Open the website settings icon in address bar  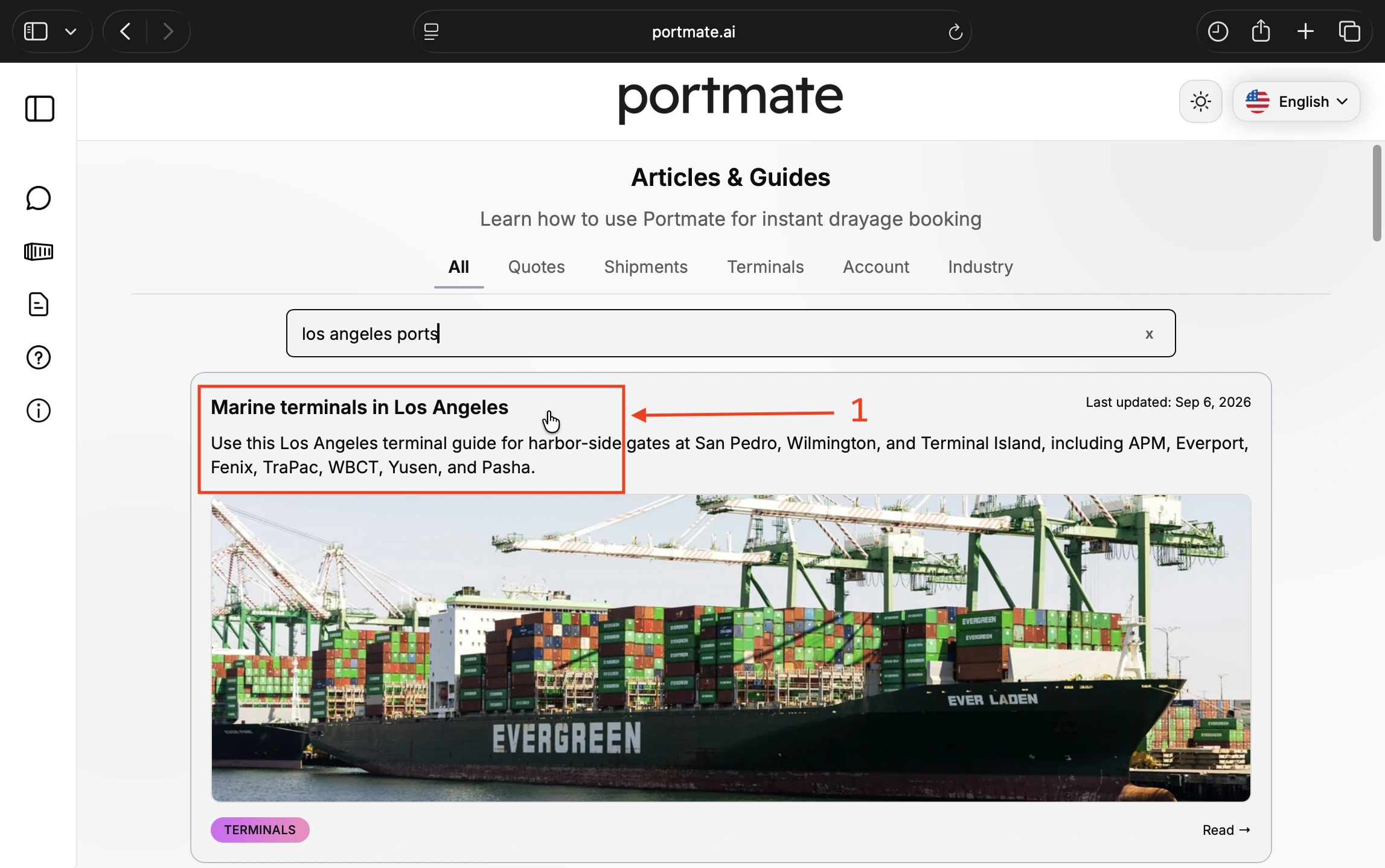tap(432, 32)
